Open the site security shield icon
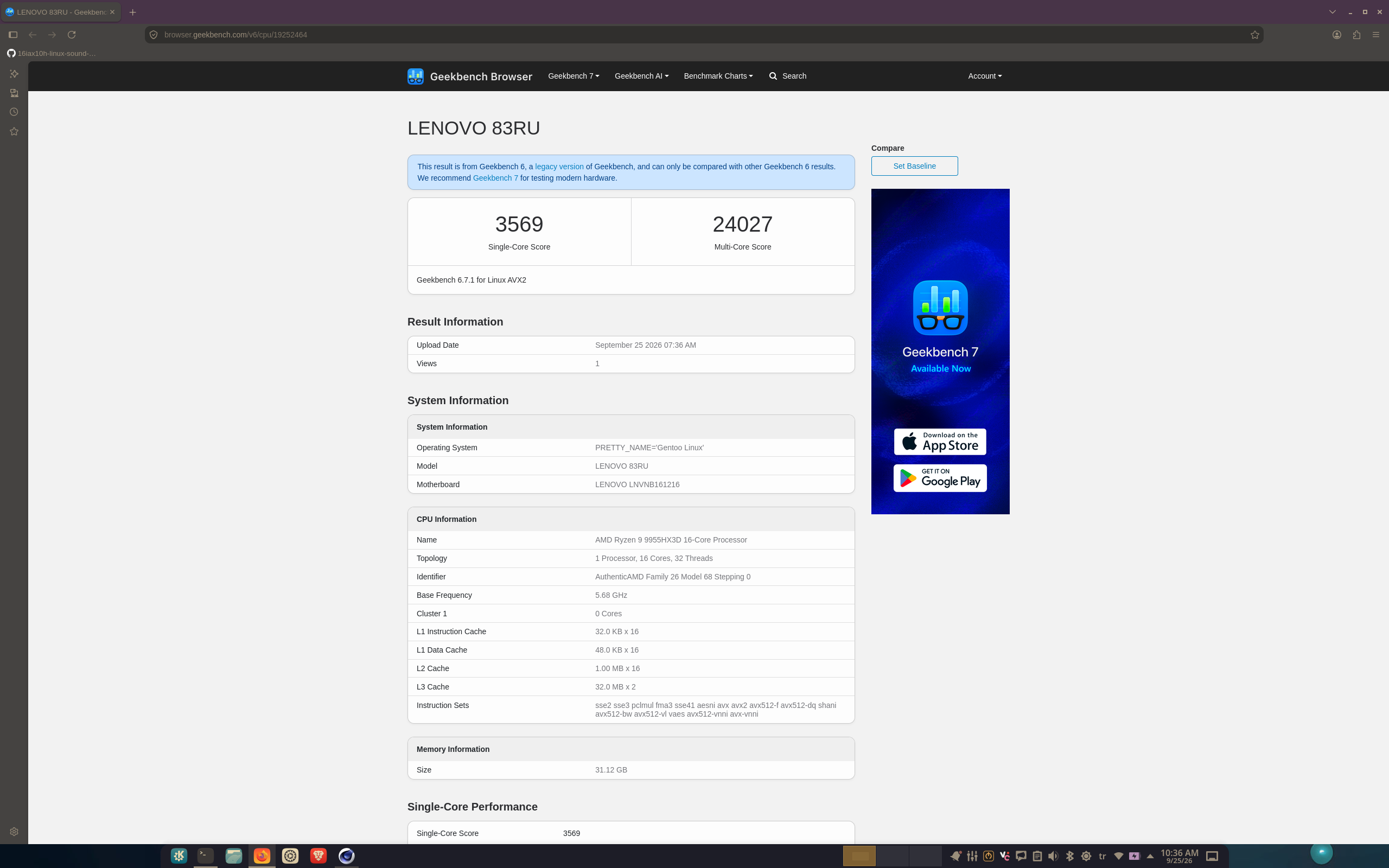 (154, 34)
